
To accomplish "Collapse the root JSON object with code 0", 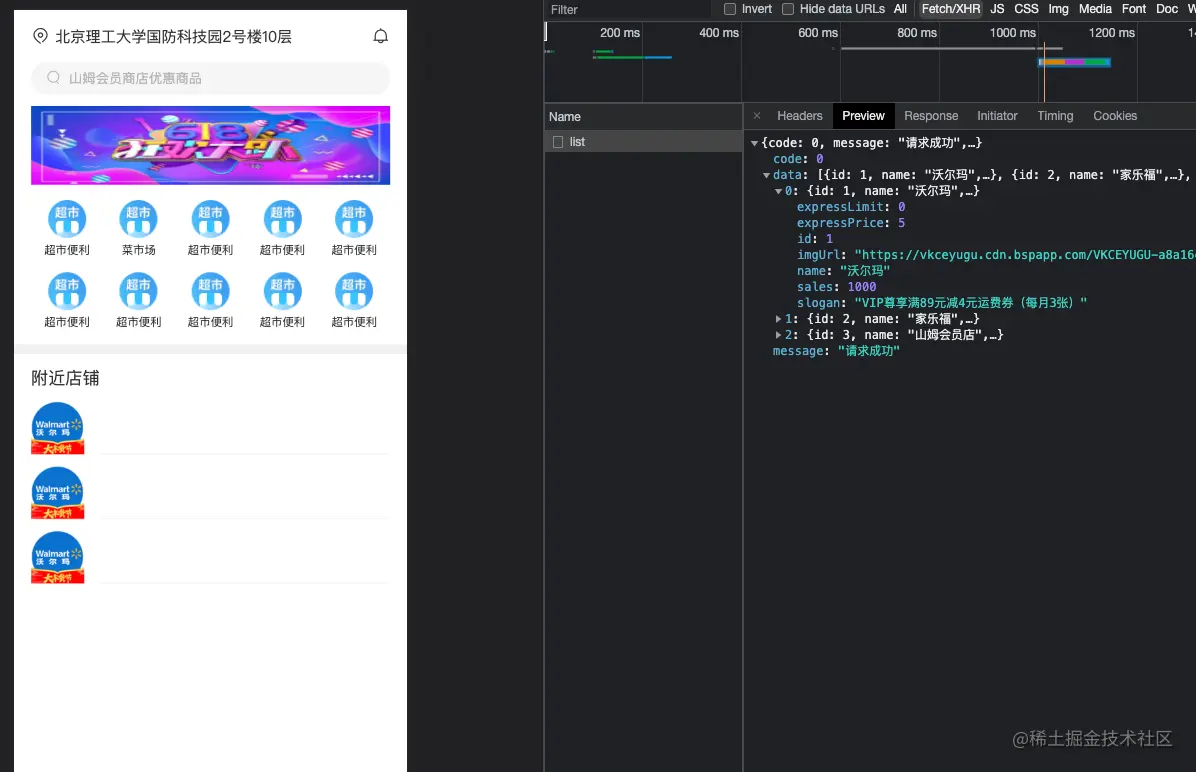I will [x=754, y=143].
